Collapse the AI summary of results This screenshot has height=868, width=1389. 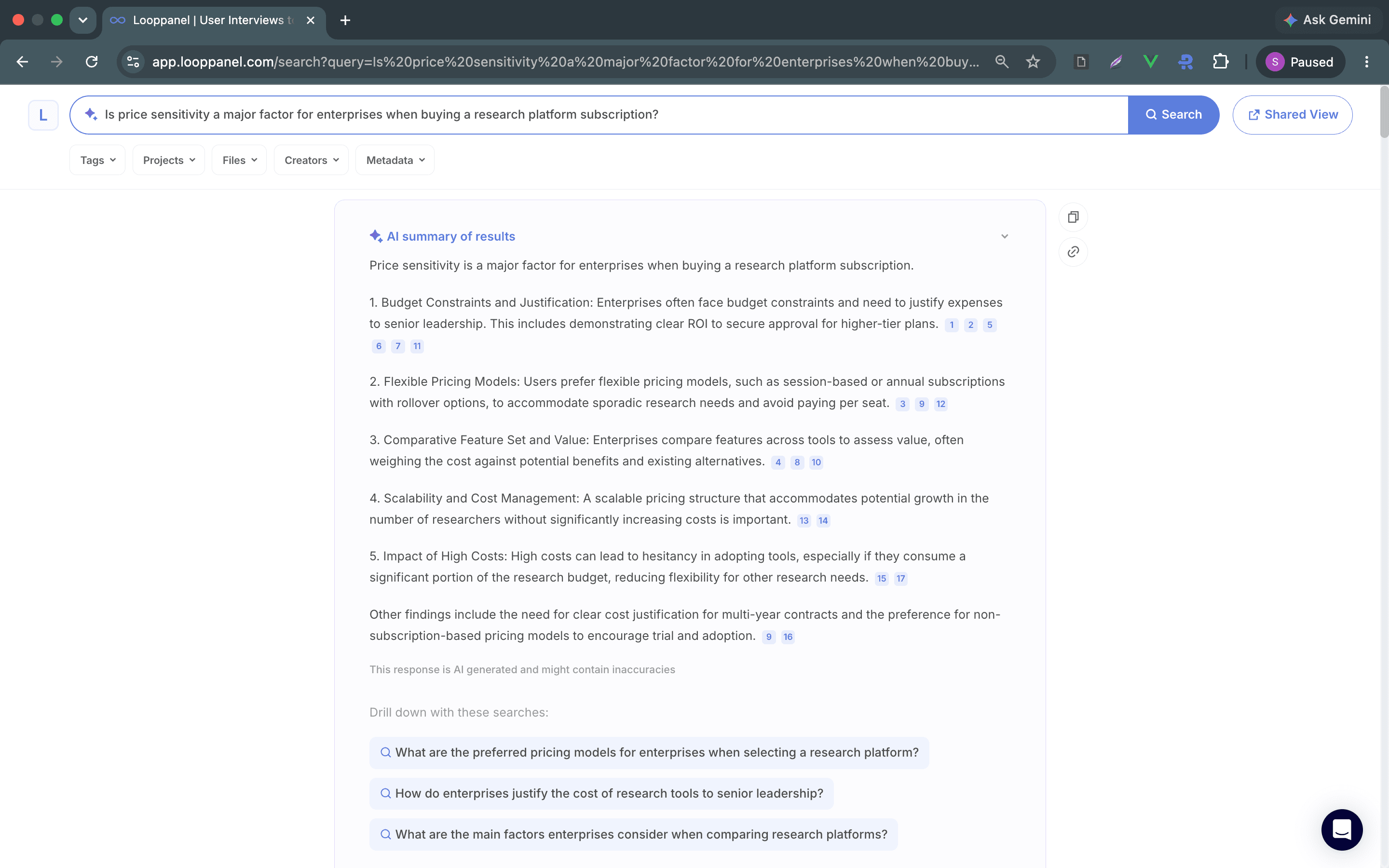click(x=1005, y=236)
